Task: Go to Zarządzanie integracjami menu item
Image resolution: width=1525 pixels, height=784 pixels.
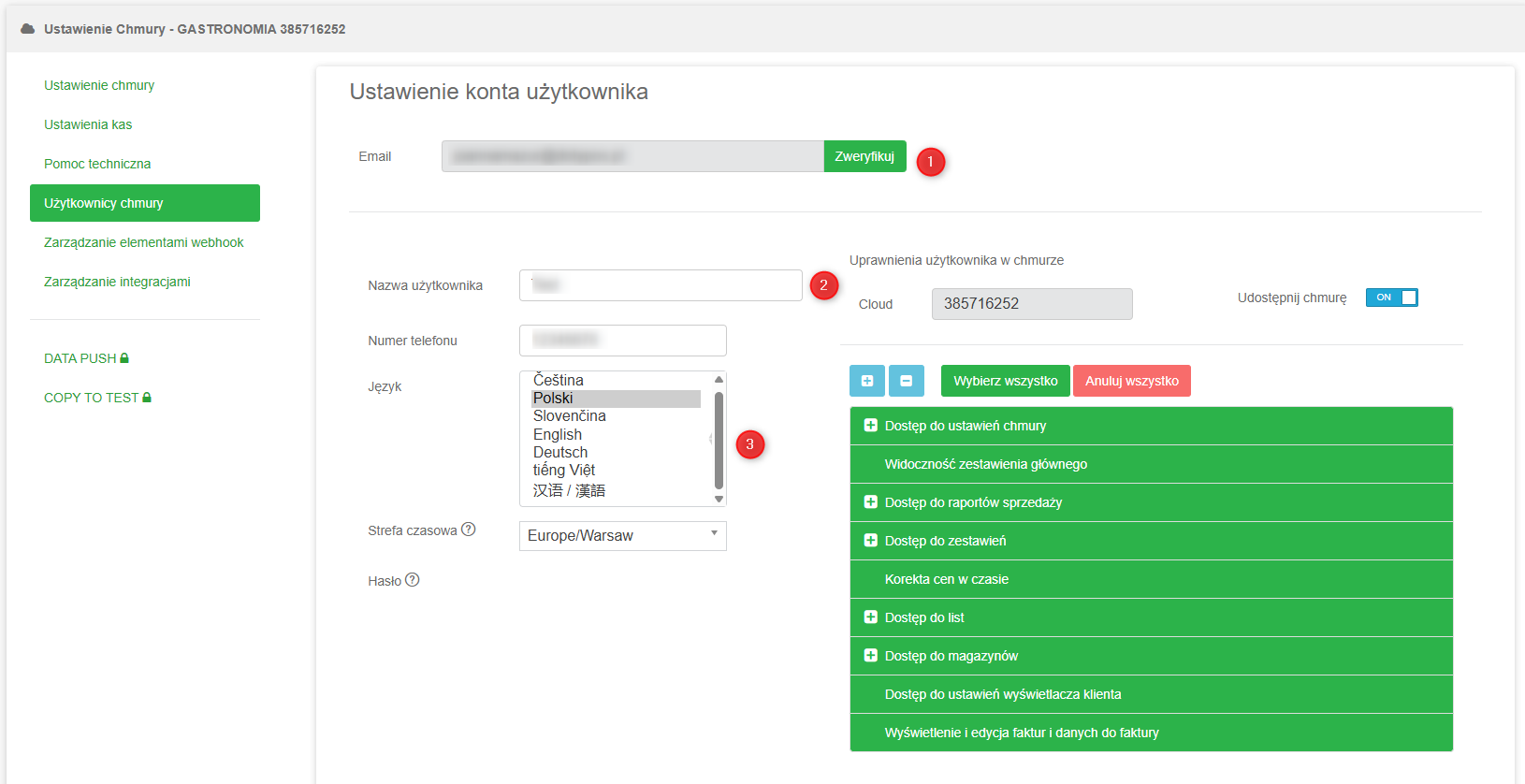Action: click(117, 282)
